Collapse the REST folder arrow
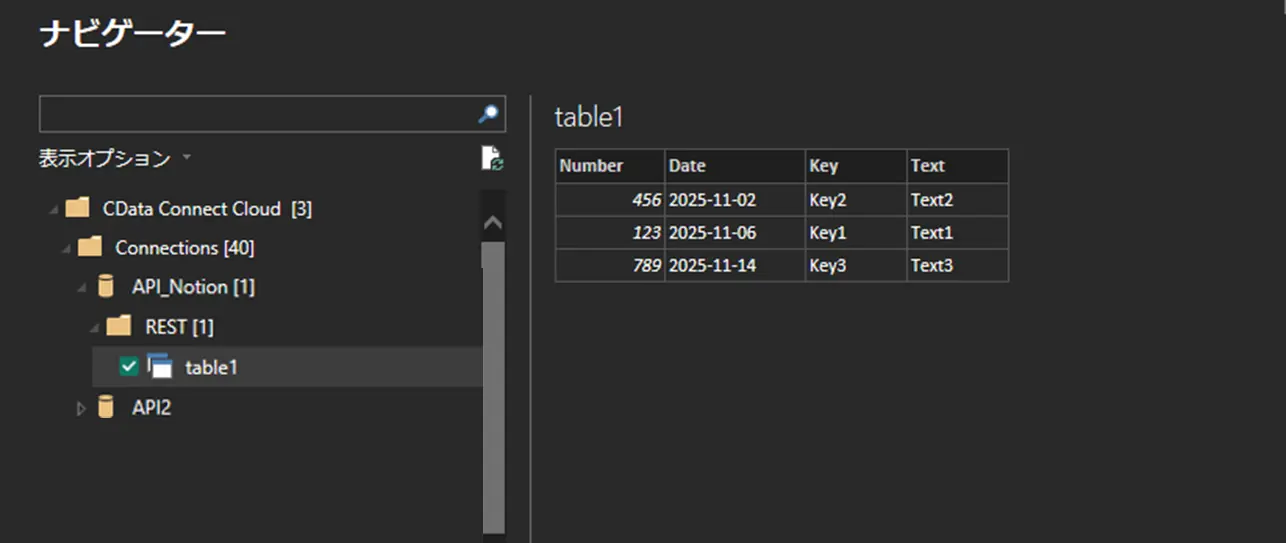Image resolution: width=1286 pixels, height=543 pixels. click(x=95, y=328)
